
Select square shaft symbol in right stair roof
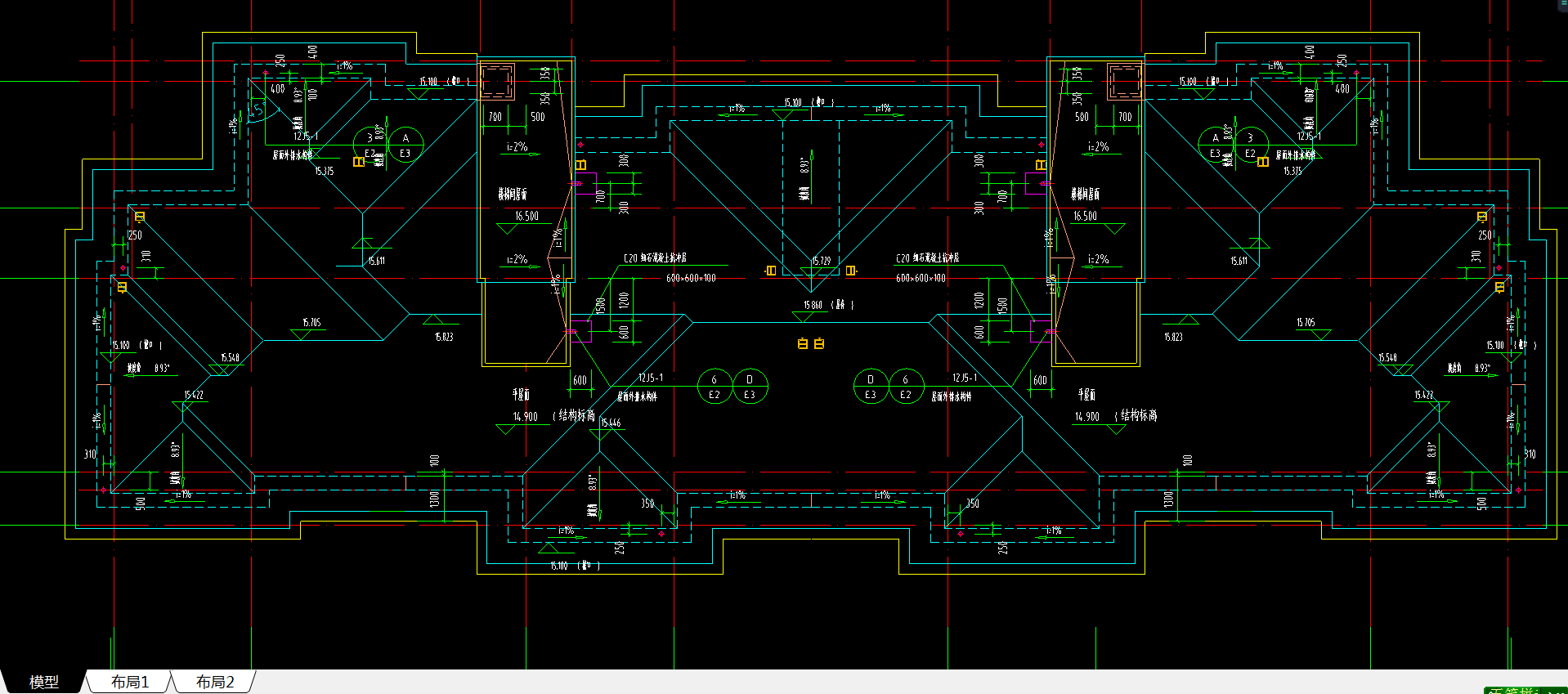pyautogui.click(x=1124, y=82)
